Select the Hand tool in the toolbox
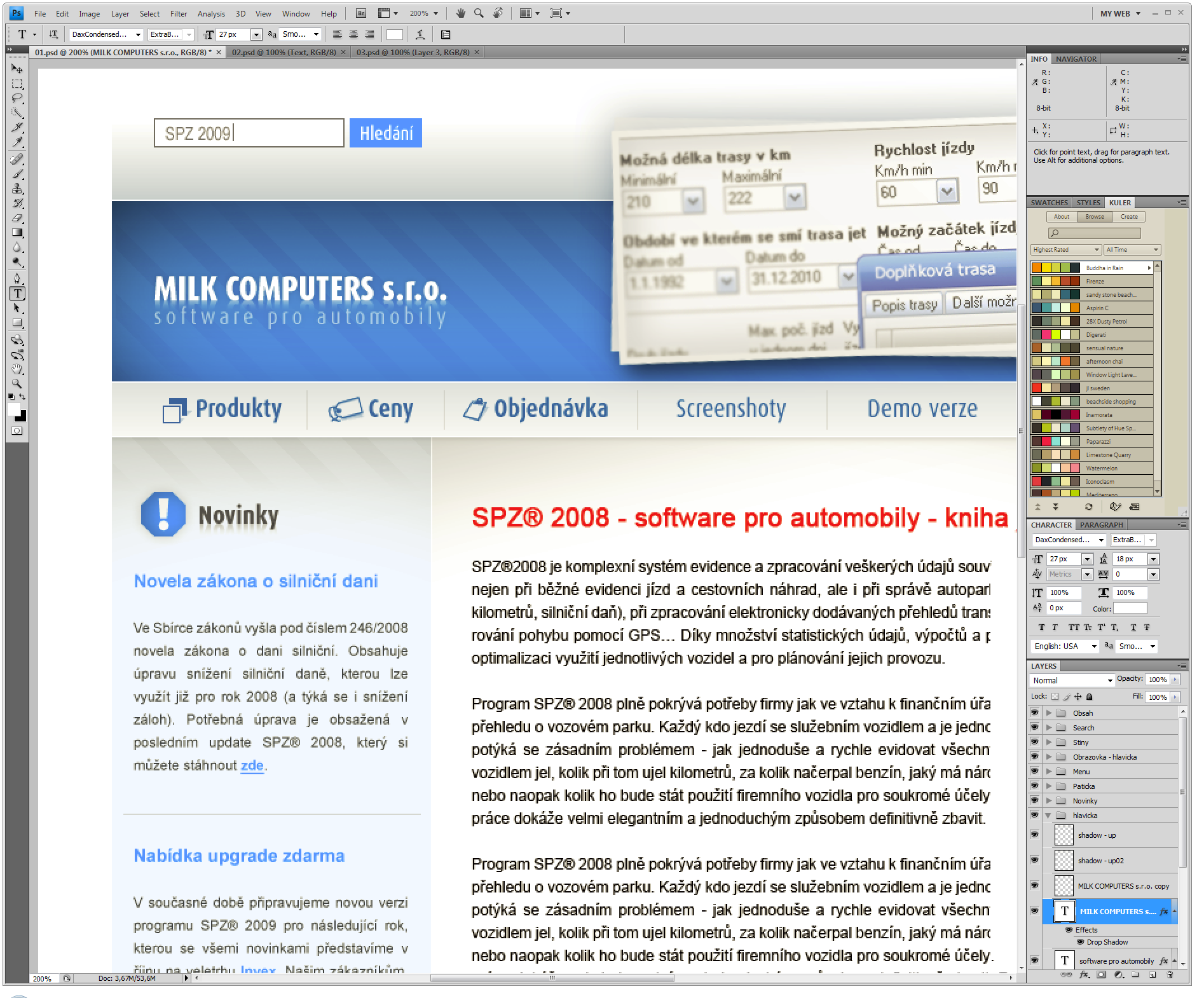 point(17,369)
